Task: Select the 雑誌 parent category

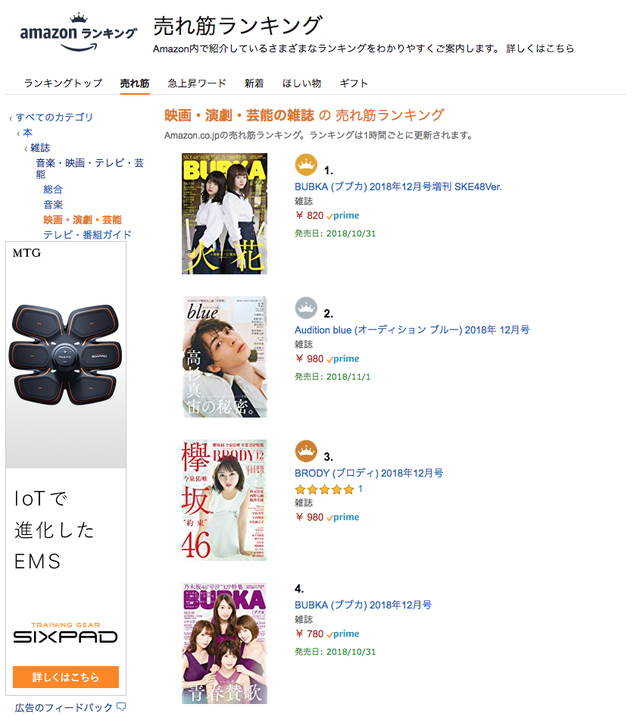Action: tap(40, 148)
